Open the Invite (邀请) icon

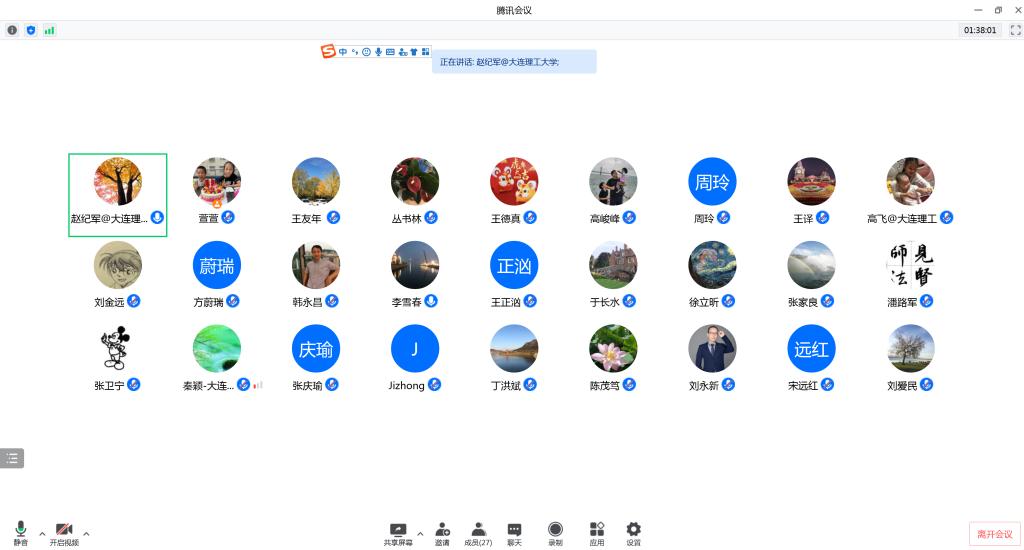pyautogui.click(x=442, y=532)
